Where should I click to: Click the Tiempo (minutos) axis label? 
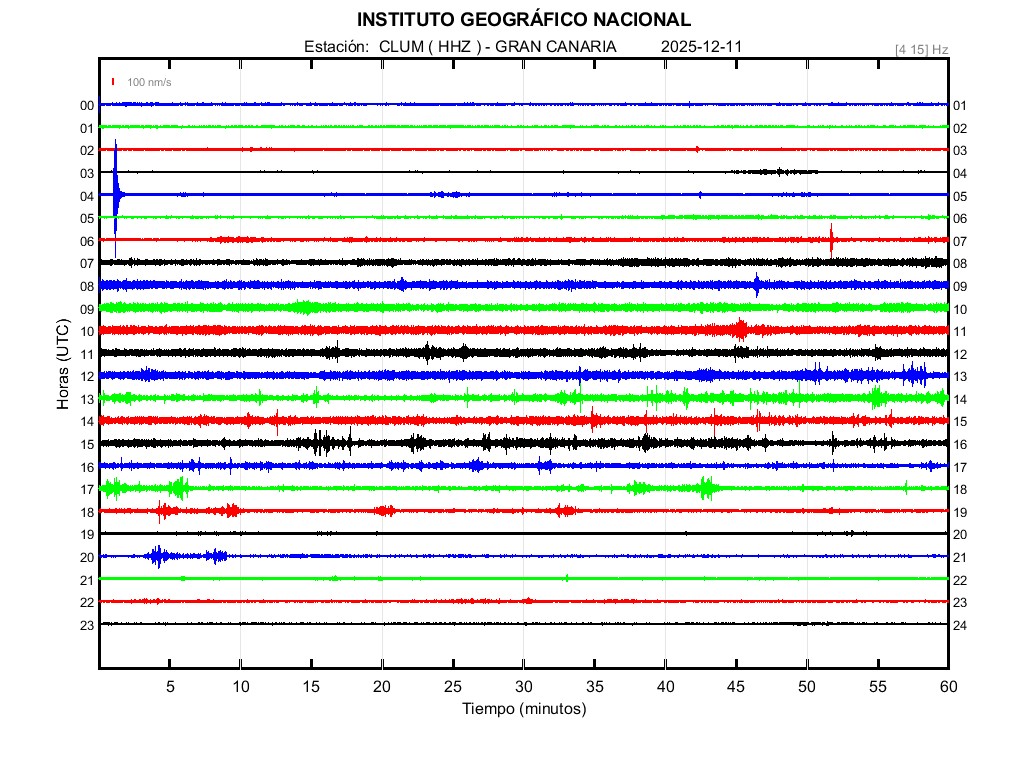524,709
